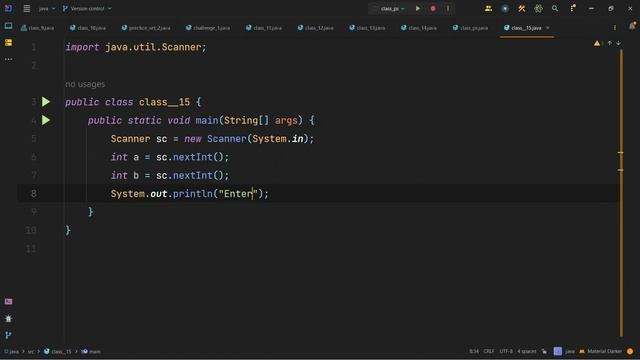Switch to the practice_set_2.java tab
640x360 pixels.
146,28
